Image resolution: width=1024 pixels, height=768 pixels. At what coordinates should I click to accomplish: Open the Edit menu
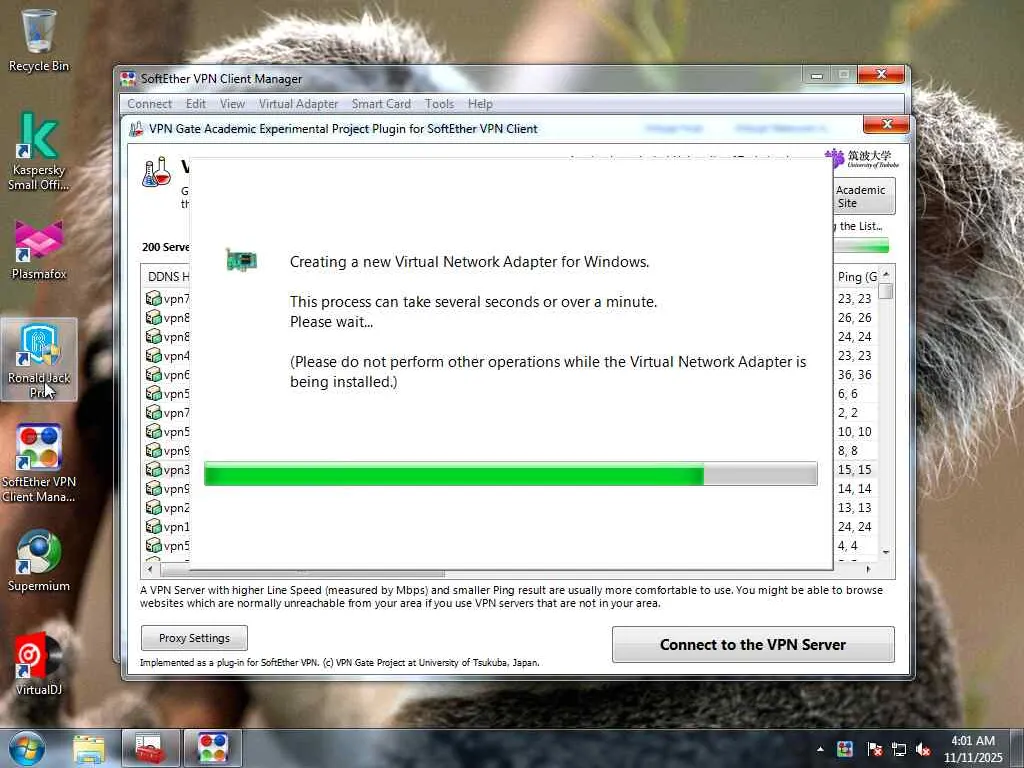[x=195, y=104]
